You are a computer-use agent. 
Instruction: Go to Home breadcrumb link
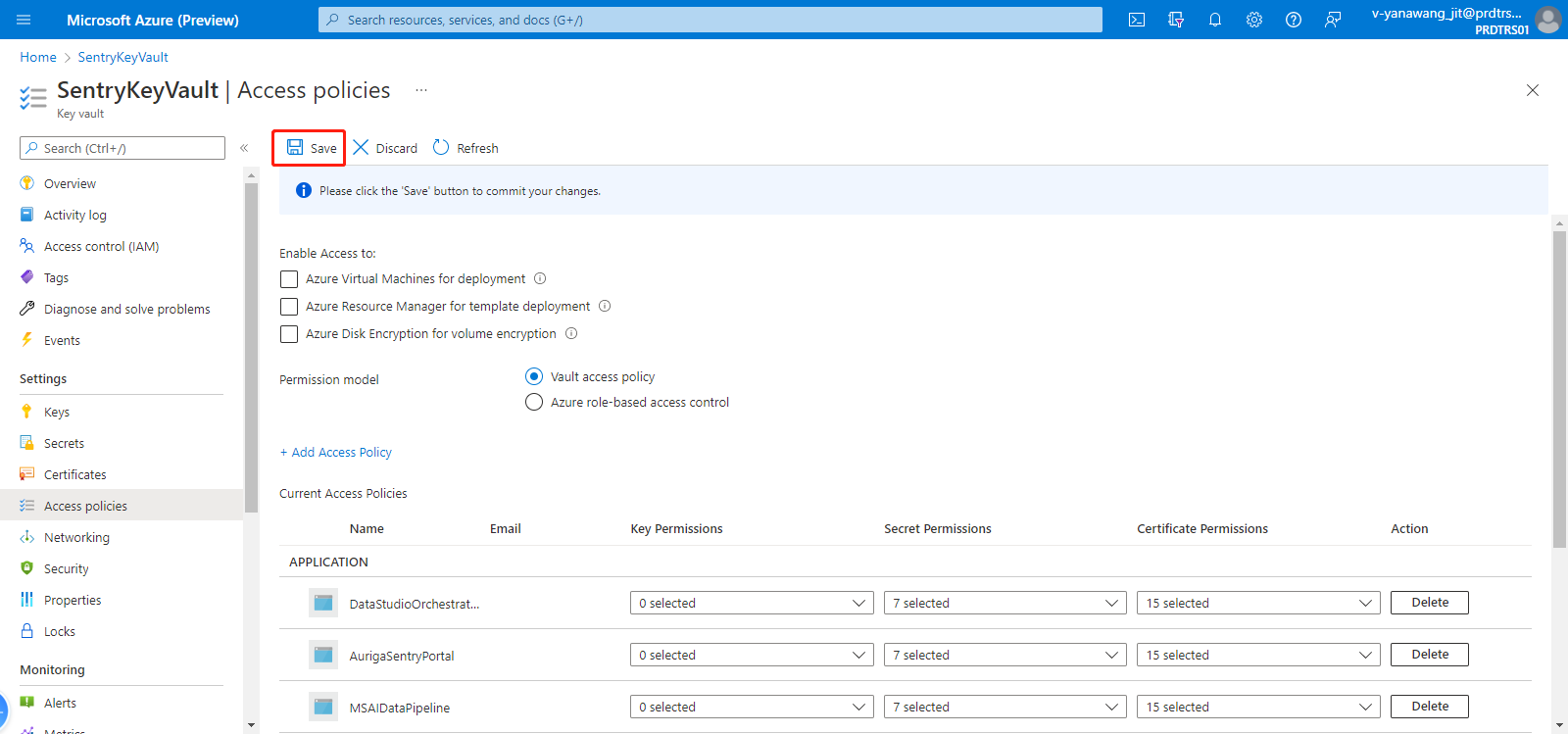(38, 57)
